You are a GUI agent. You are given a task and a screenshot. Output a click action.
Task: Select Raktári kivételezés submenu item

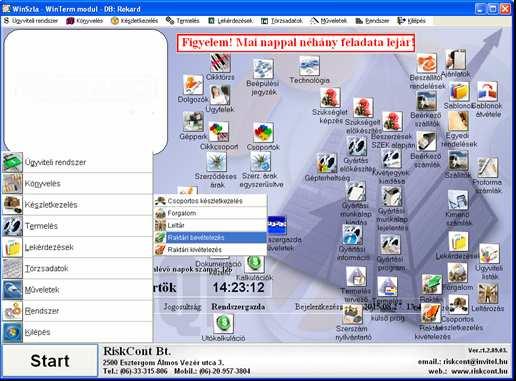click(x=210, y=249)
